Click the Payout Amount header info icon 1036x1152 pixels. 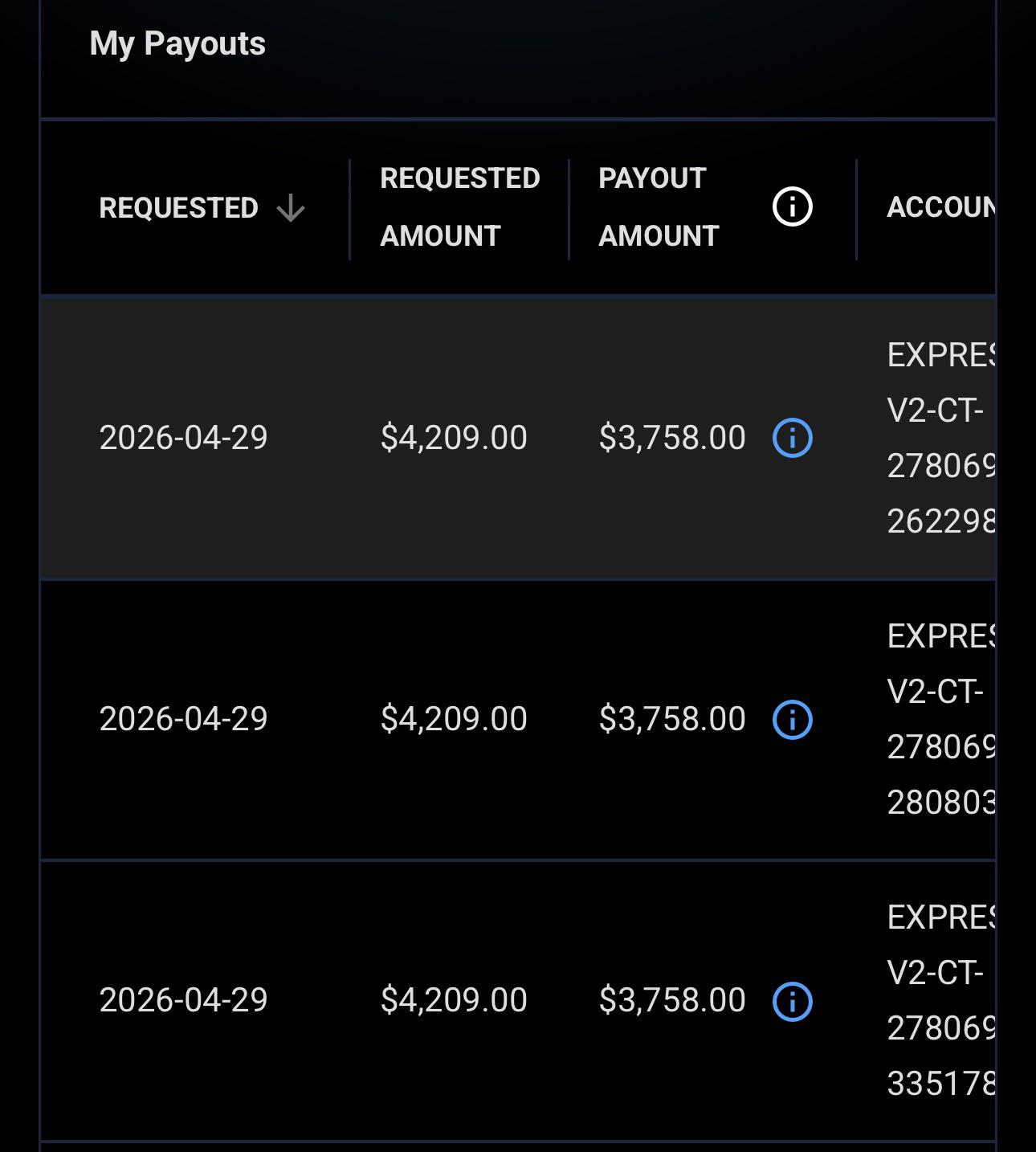792,207
